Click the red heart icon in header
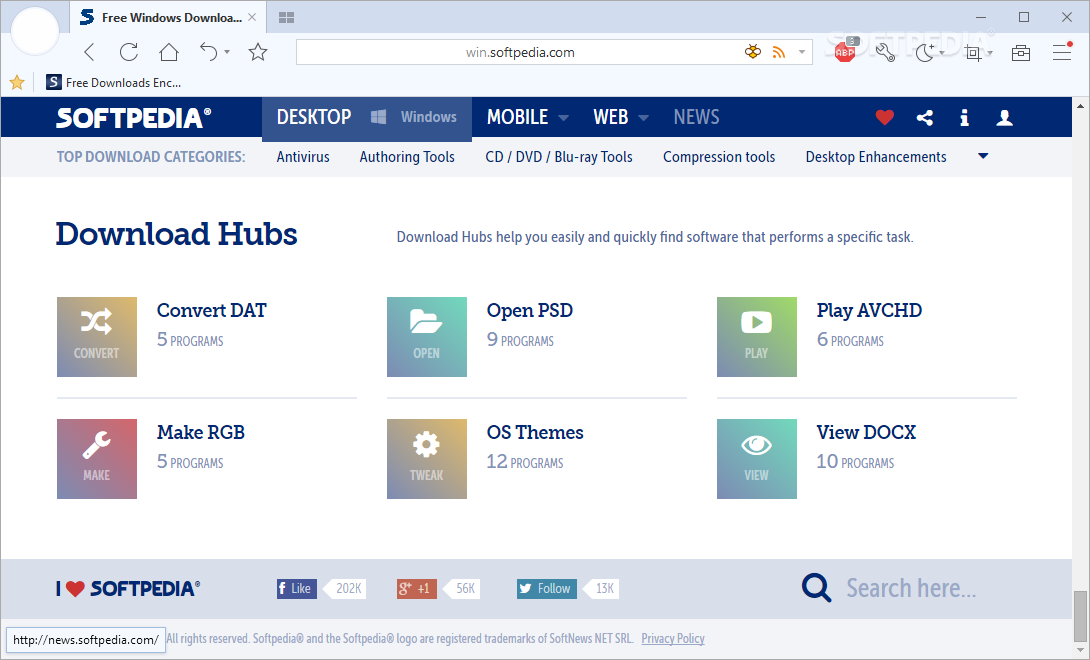 [884, 118]
